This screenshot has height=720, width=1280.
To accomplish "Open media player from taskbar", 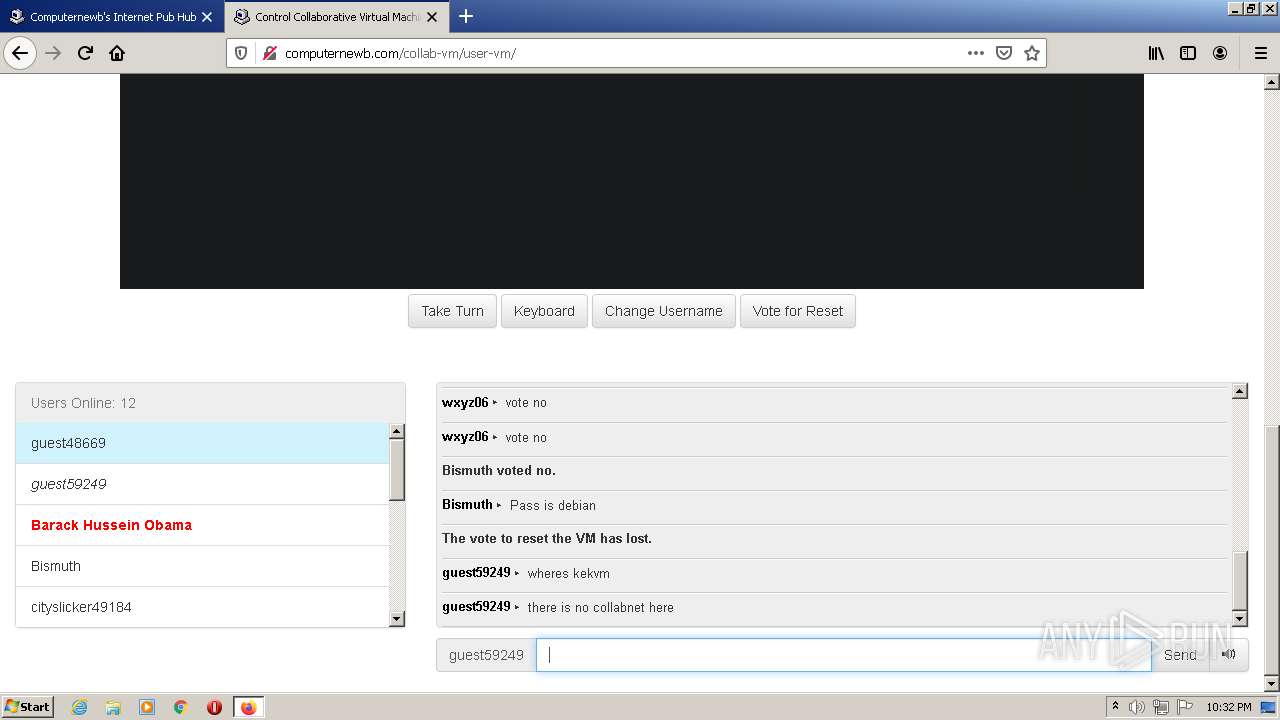I will [x=147, y=707].
